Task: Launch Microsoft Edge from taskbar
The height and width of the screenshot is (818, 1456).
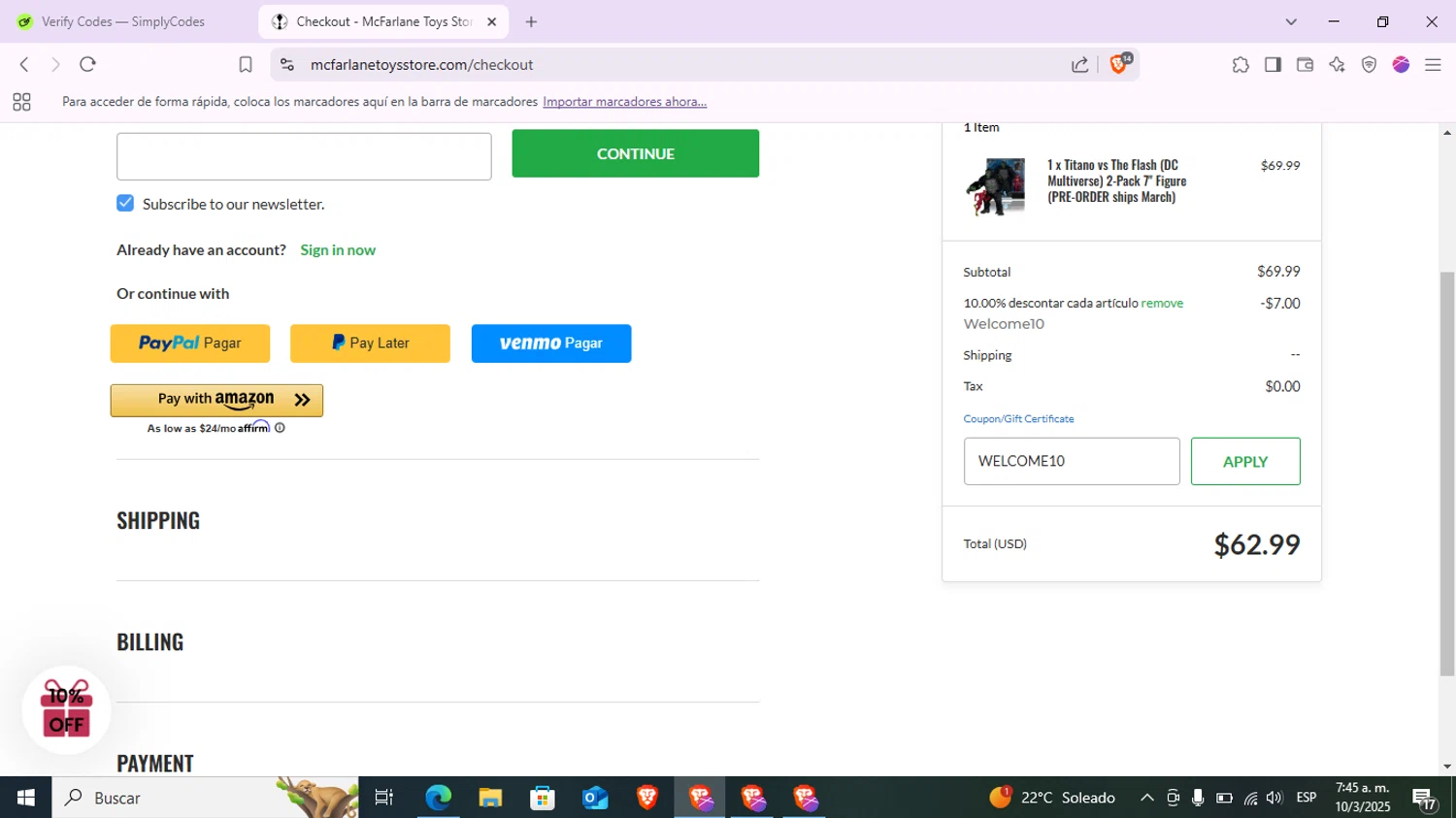Action: 438,798
